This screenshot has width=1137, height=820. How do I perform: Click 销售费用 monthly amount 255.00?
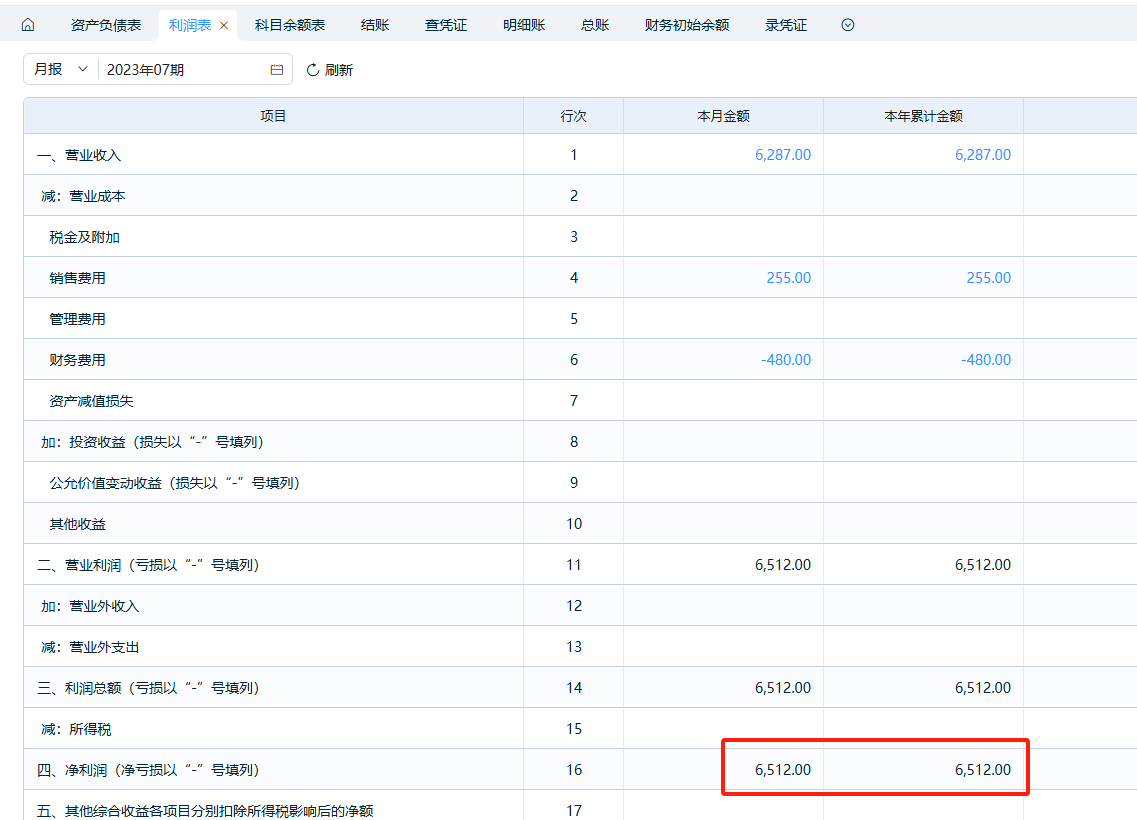click(x=788, y=278)
